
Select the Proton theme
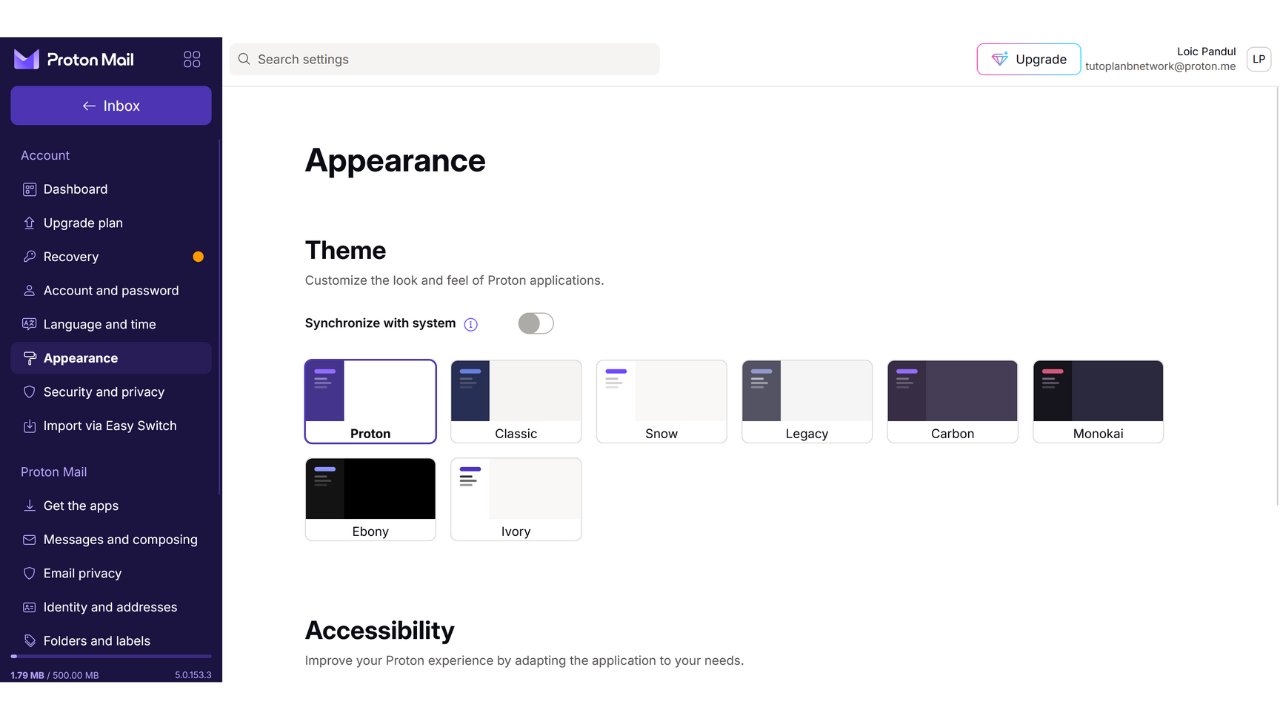(370, 401)
